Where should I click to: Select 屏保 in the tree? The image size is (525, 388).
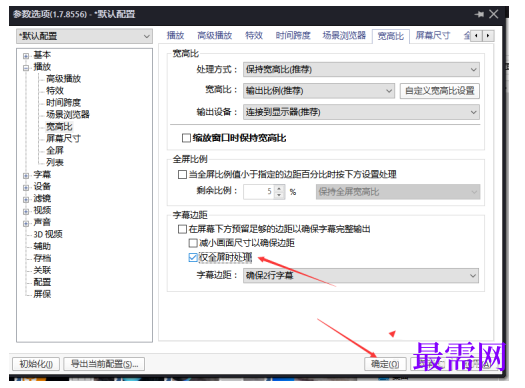click(x=42, y=294)
